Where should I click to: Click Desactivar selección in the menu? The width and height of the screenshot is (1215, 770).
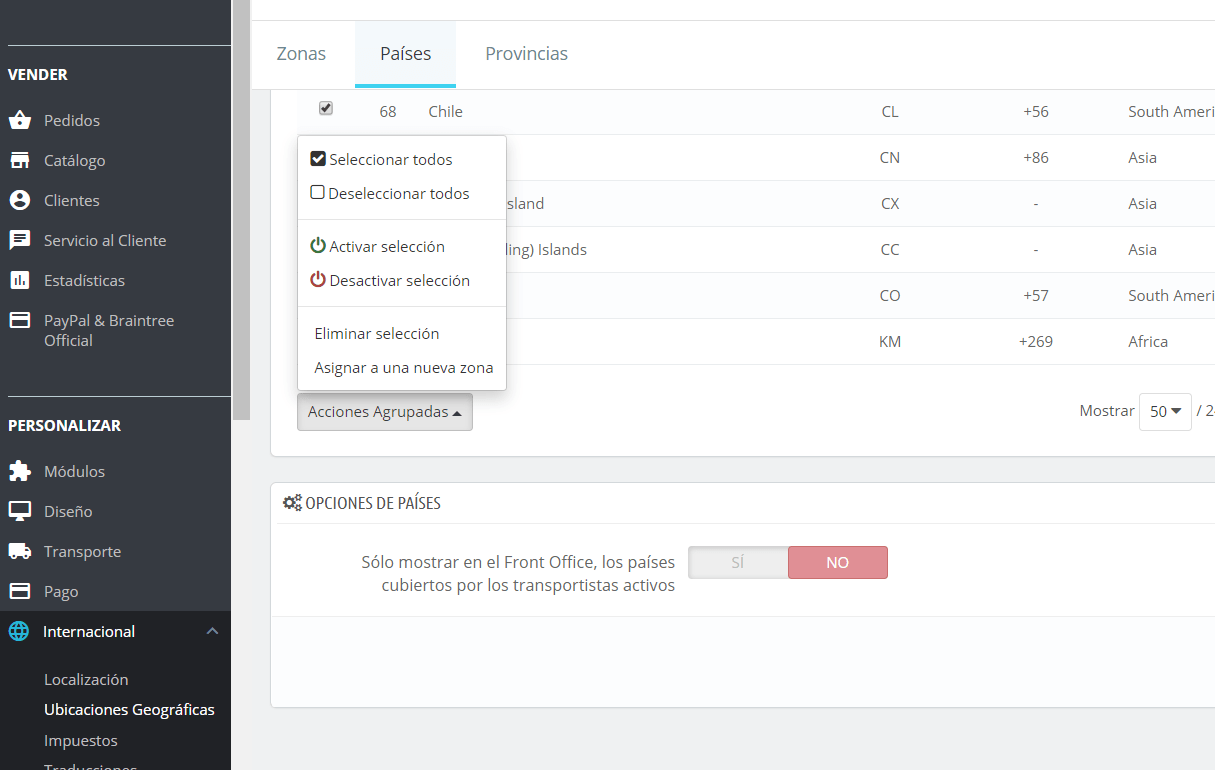click(390, 280)
